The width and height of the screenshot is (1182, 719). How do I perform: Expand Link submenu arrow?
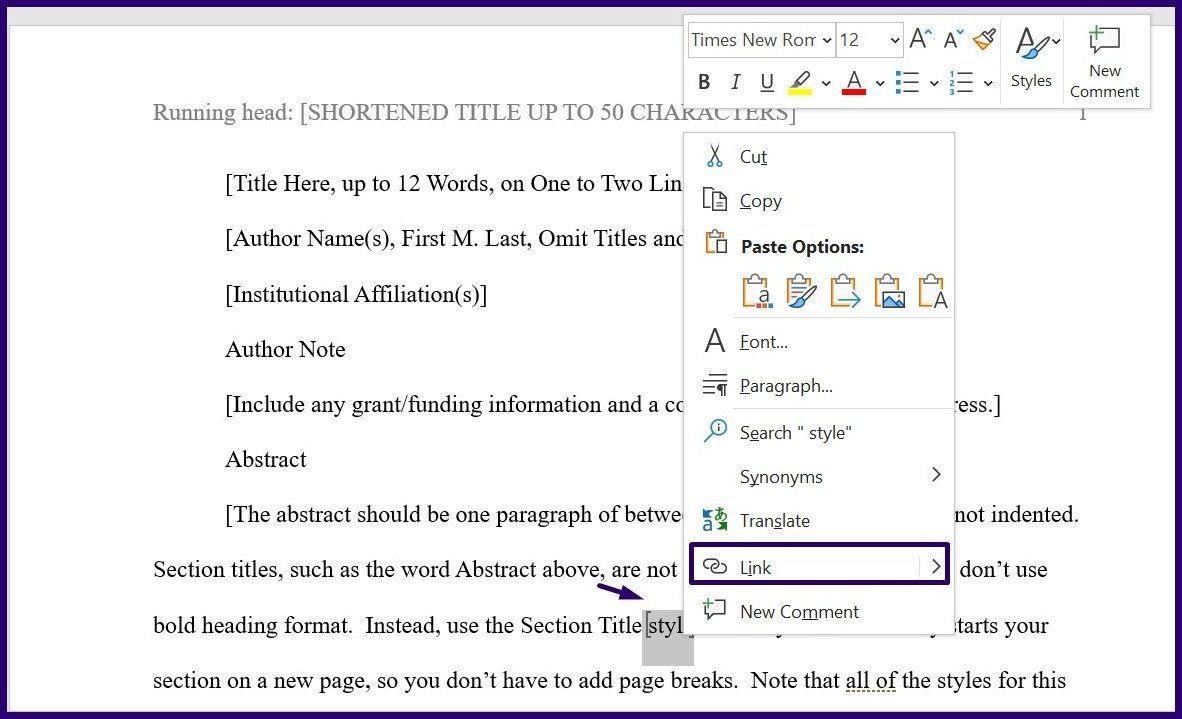(935, 566)
